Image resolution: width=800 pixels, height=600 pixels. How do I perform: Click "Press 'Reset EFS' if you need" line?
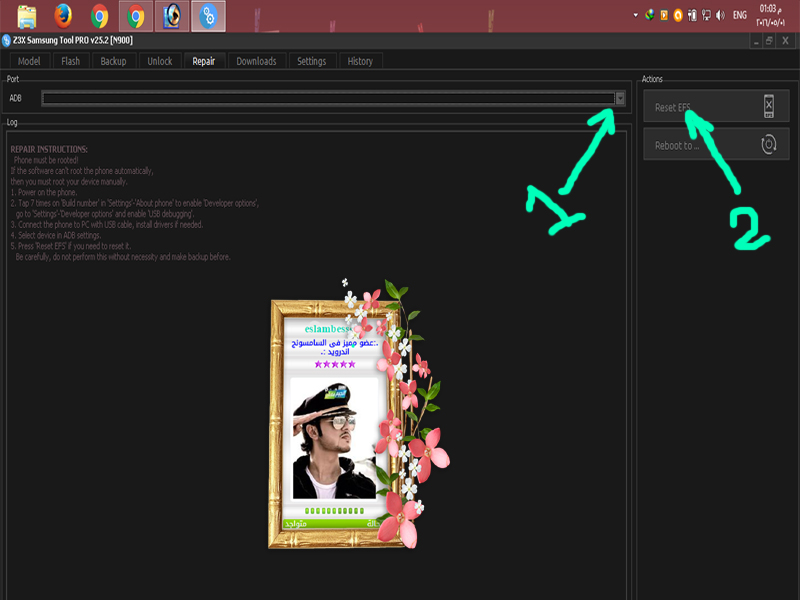[x=70, y=246]
